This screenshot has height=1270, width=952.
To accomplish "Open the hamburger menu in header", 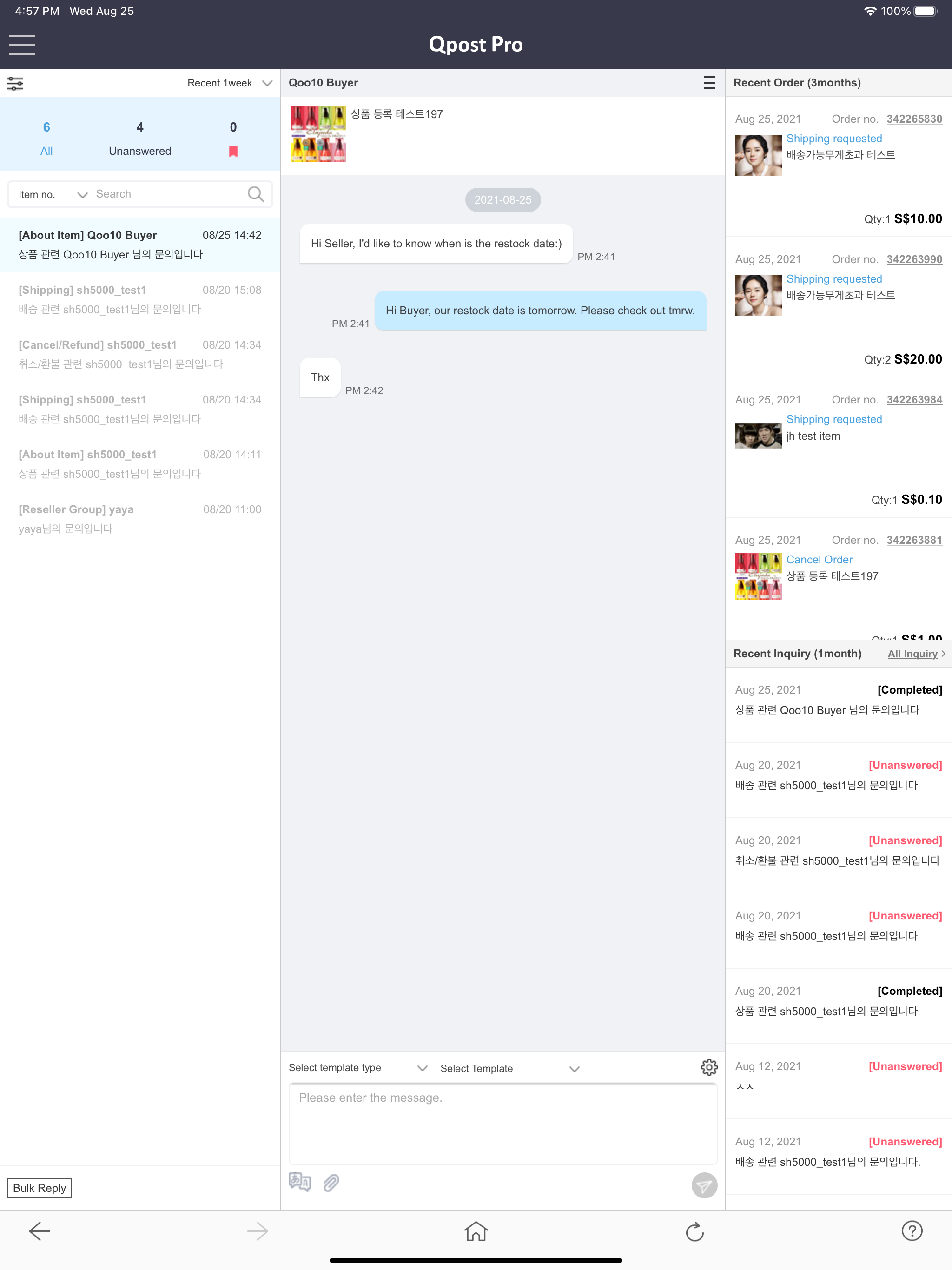I will 22,45.
